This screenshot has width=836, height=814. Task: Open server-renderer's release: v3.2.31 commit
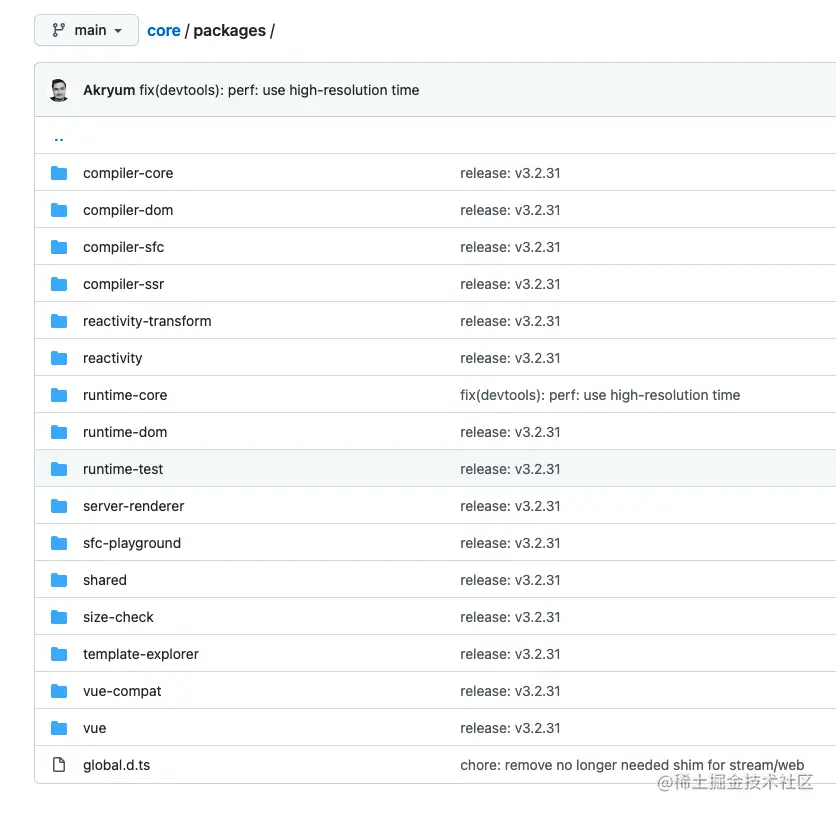coord(510,506)
